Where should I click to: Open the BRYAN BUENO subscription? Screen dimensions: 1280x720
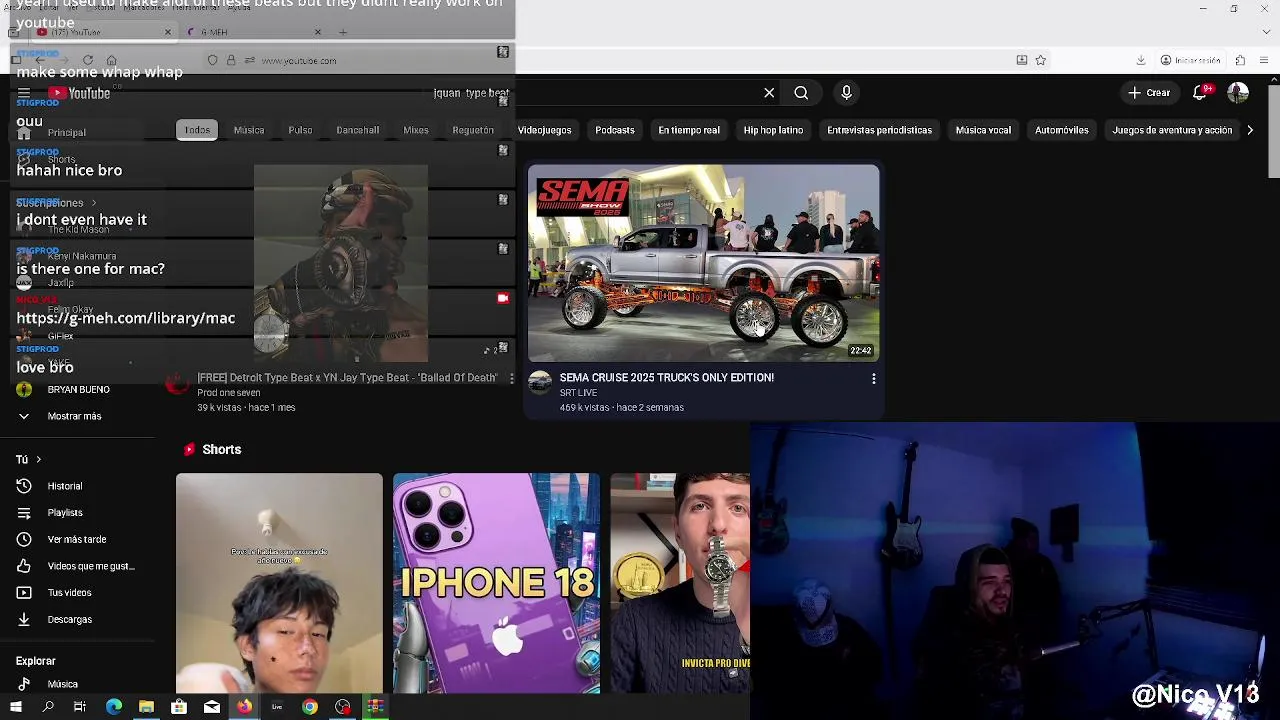coord(78,390)
